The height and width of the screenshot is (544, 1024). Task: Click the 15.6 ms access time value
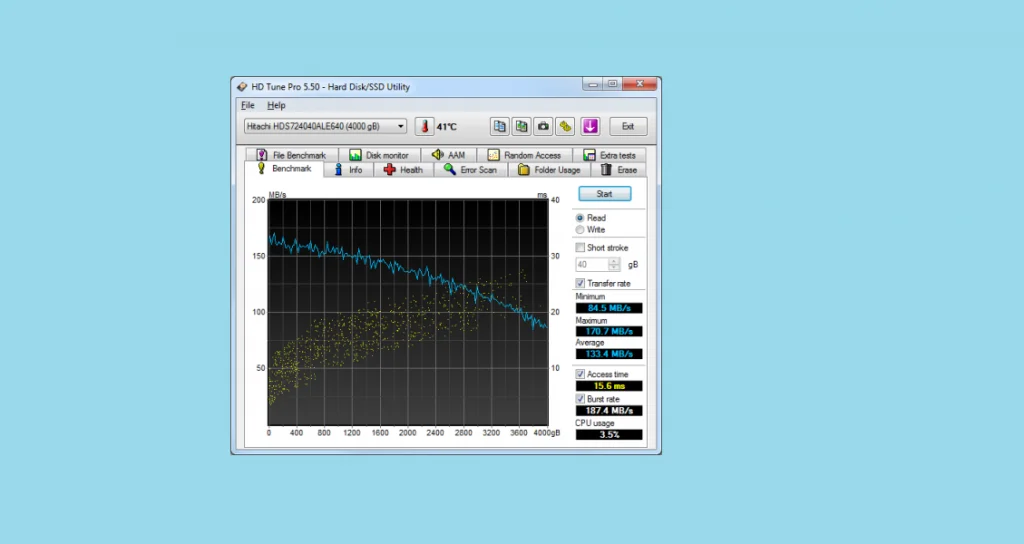pyautogui.click(x=609, y=386)
